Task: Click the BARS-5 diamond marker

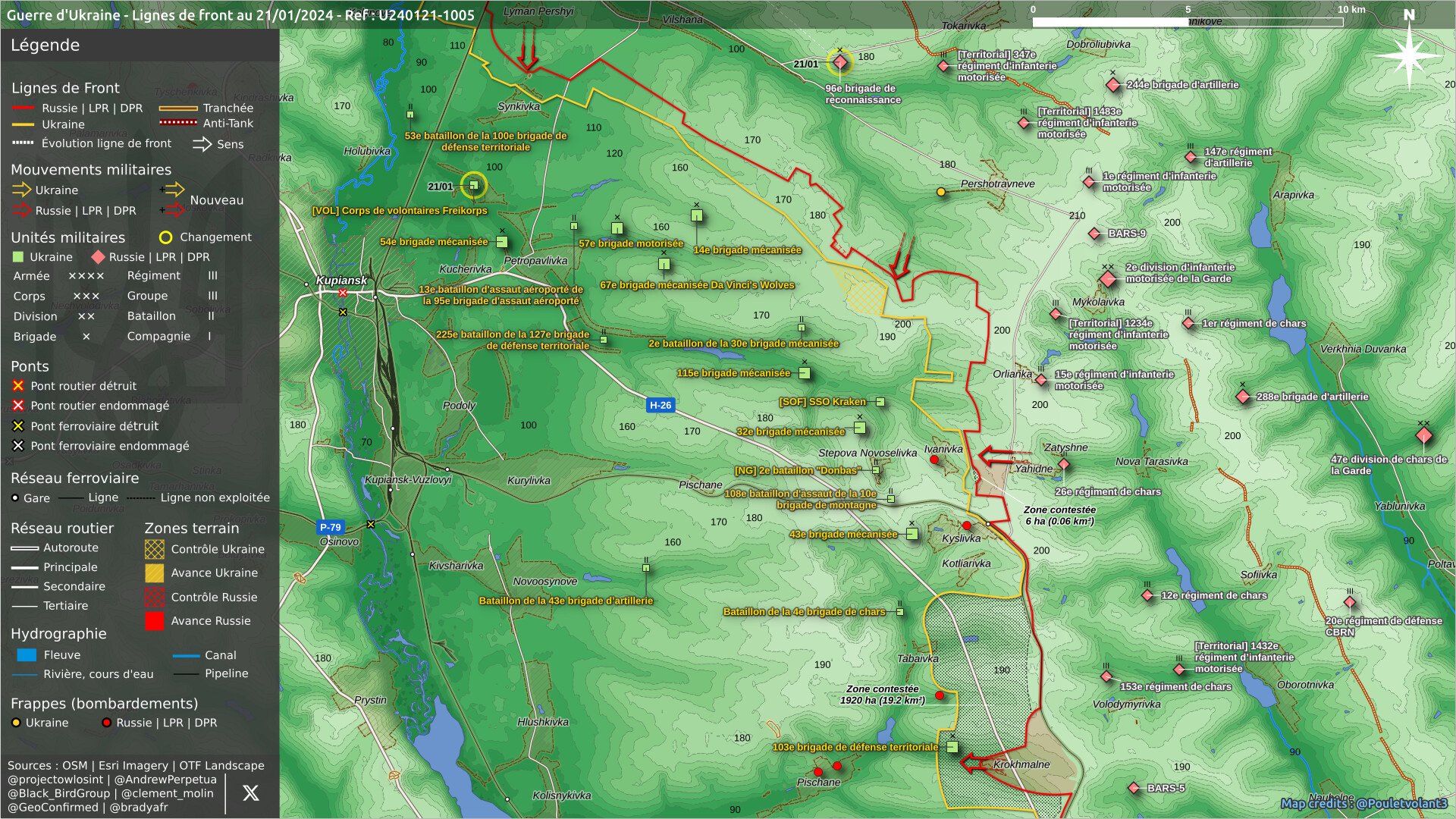Action: pos(1134,788)
